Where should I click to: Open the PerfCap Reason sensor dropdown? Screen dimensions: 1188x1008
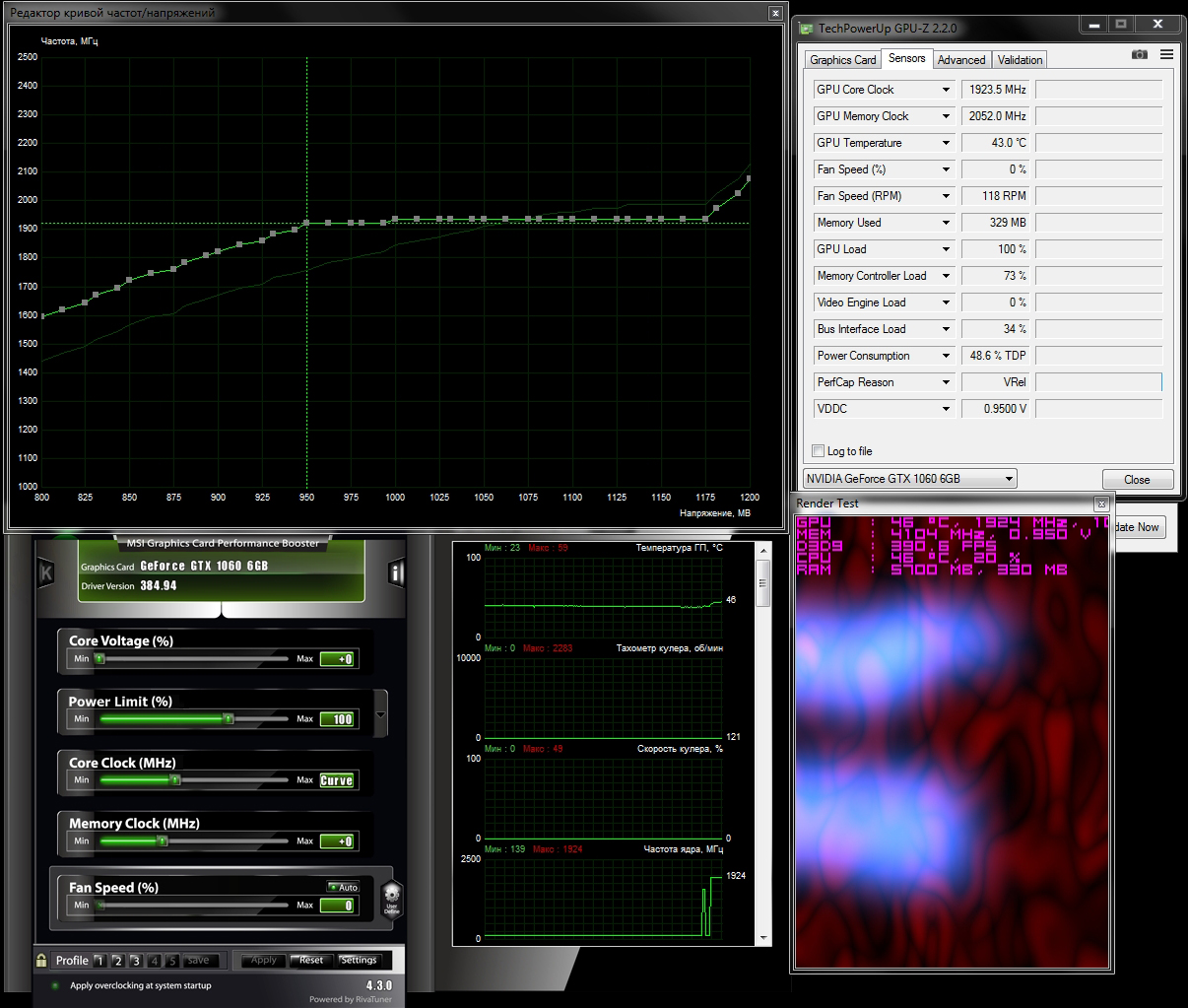[x=946, y=382]
